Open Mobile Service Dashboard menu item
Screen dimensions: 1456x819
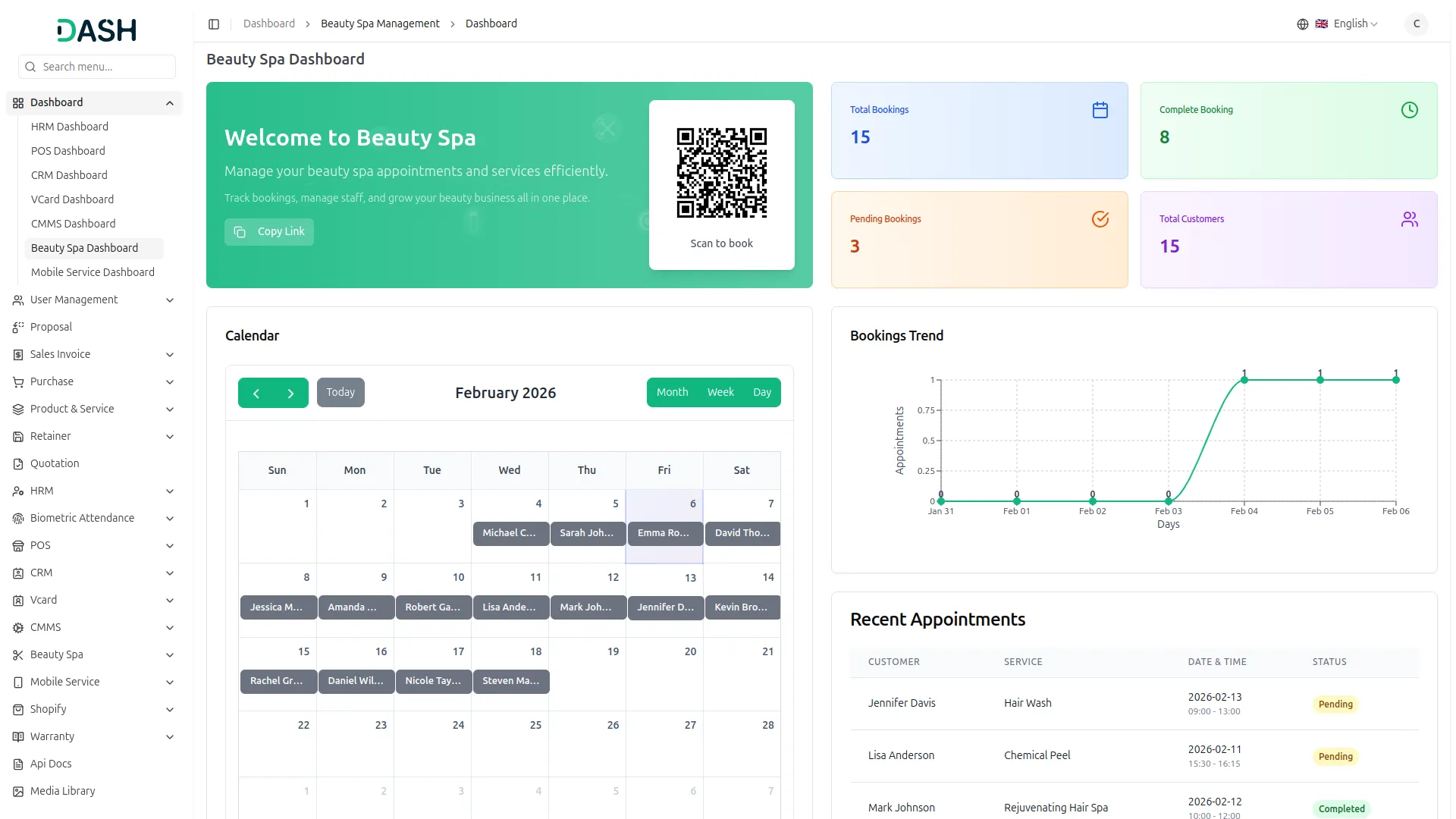click(x=93, y=273)
